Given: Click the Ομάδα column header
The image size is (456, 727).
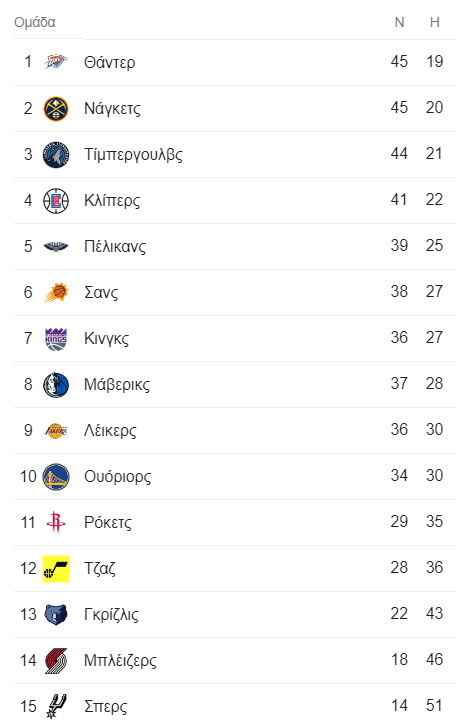Looking at the screenshot, I should [x=35, y=22].
